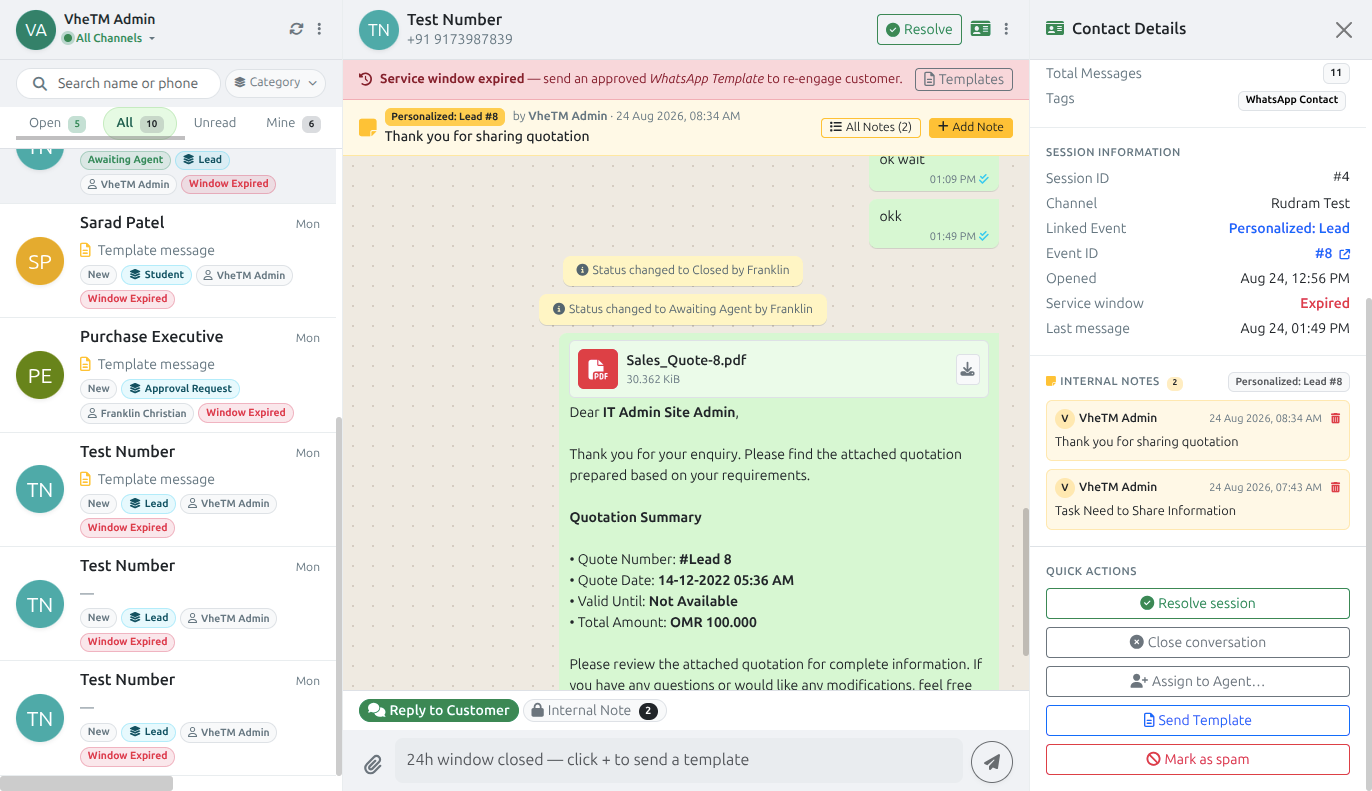Click the VA avatar of VheTM Admin
1372x791 pixels.
36,29
